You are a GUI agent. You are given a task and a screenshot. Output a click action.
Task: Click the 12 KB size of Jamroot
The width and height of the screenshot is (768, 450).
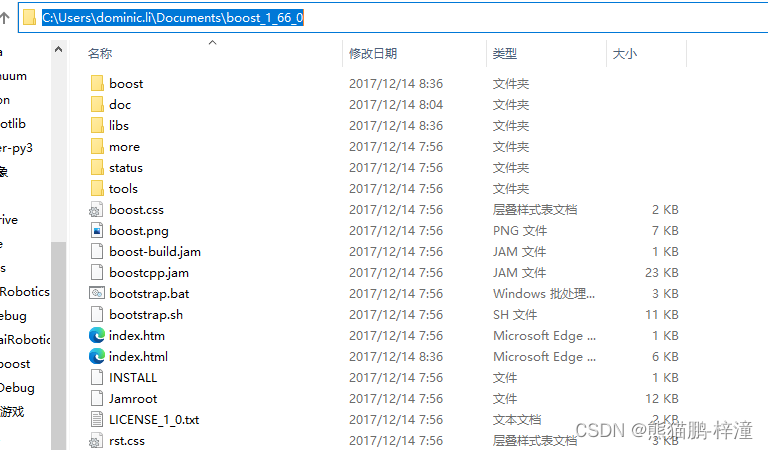coord(662,399)
